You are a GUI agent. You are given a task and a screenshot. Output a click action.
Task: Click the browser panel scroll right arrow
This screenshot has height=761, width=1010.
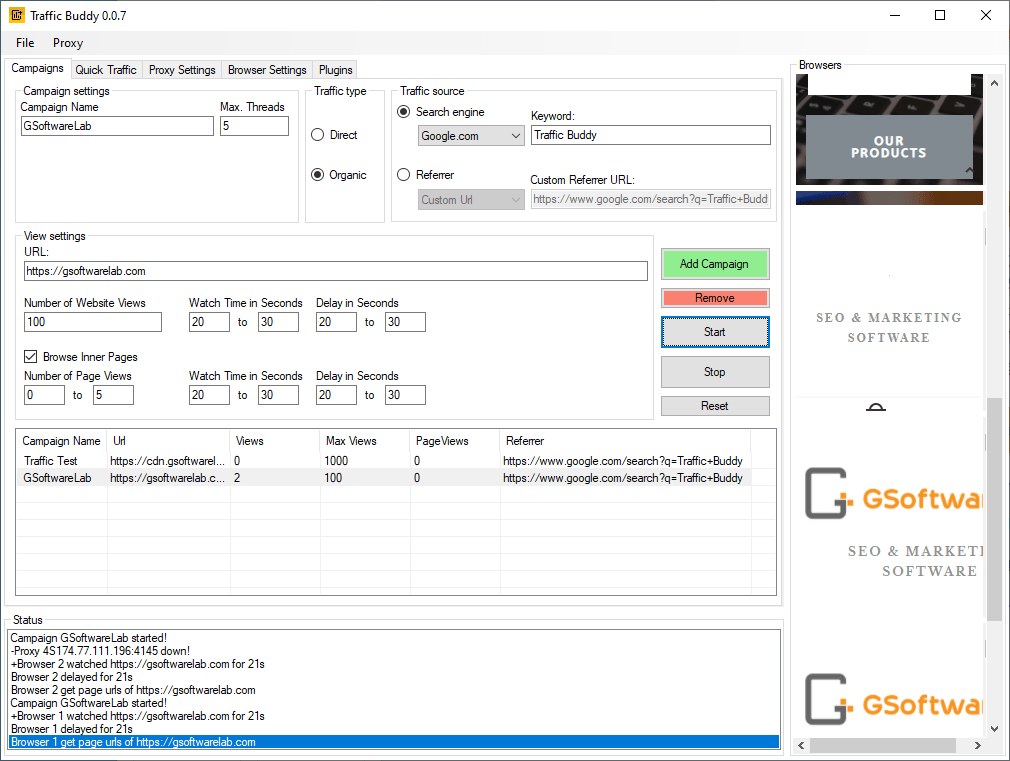(978, 746)
